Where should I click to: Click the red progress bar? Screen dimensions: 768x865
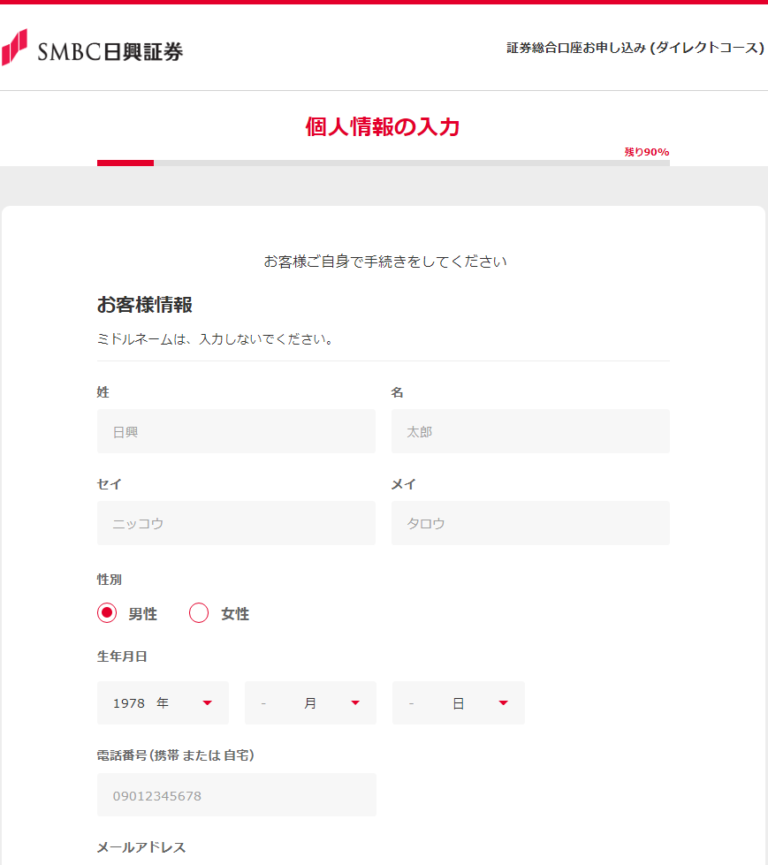pos(125,162)
